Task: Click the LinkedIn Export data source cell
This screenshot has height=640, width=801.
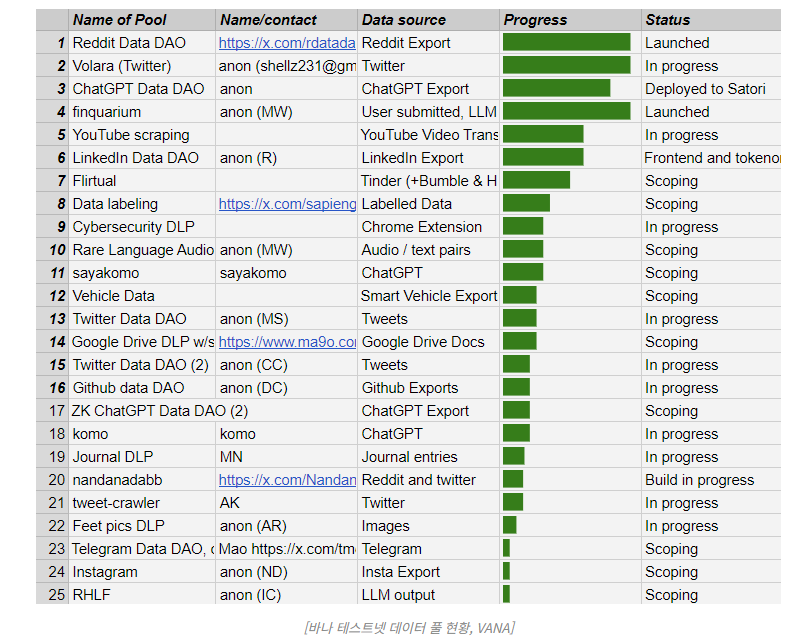Action: 413,158
